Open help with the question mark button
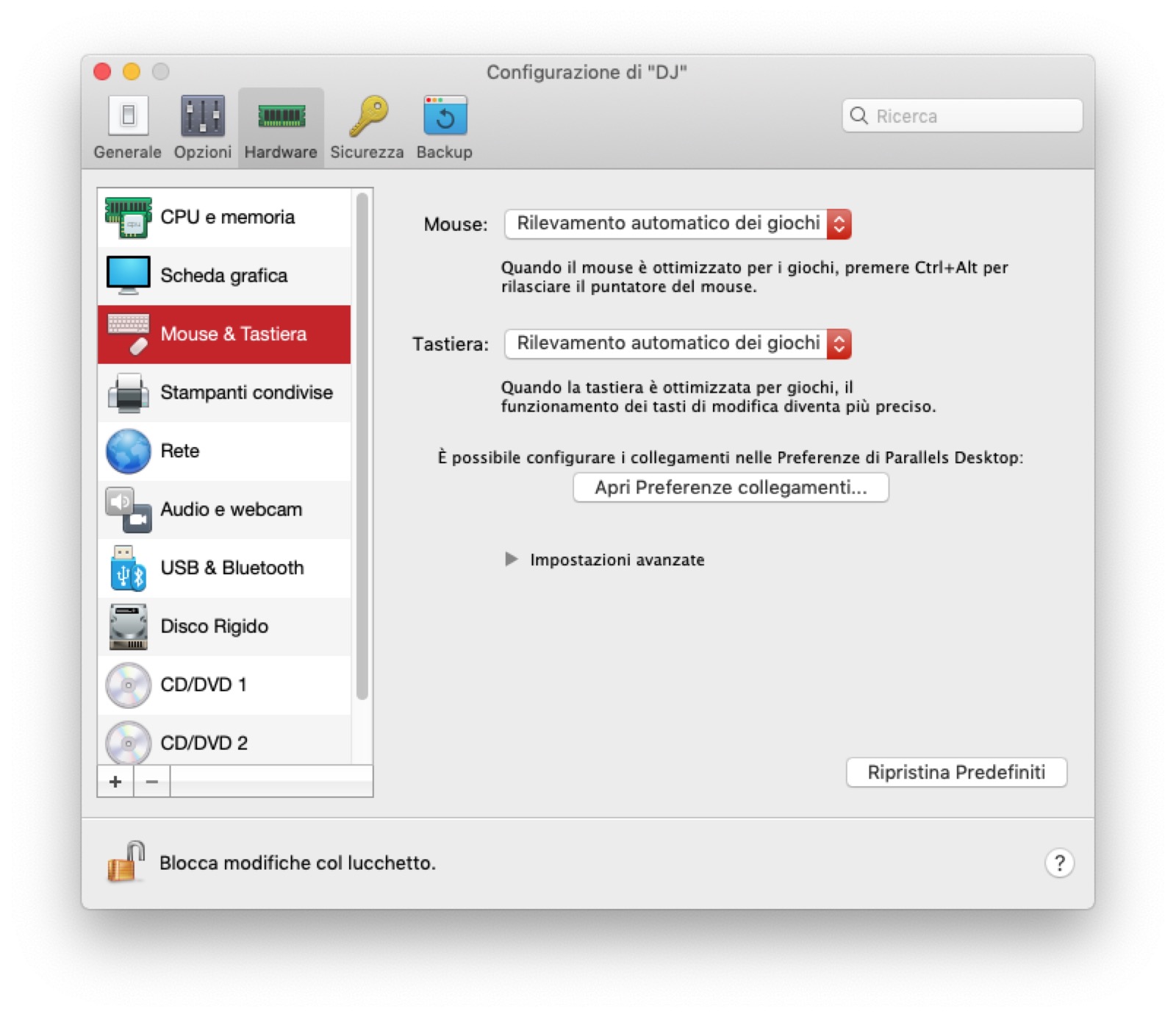This screenshot has height=1017, width=1176. click(1059, 863)
